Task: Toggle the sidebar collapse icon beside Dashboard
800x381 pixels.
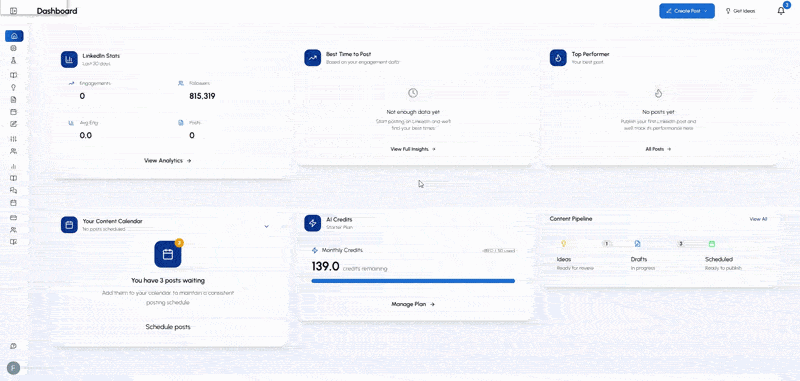Action: pos(14,11)
